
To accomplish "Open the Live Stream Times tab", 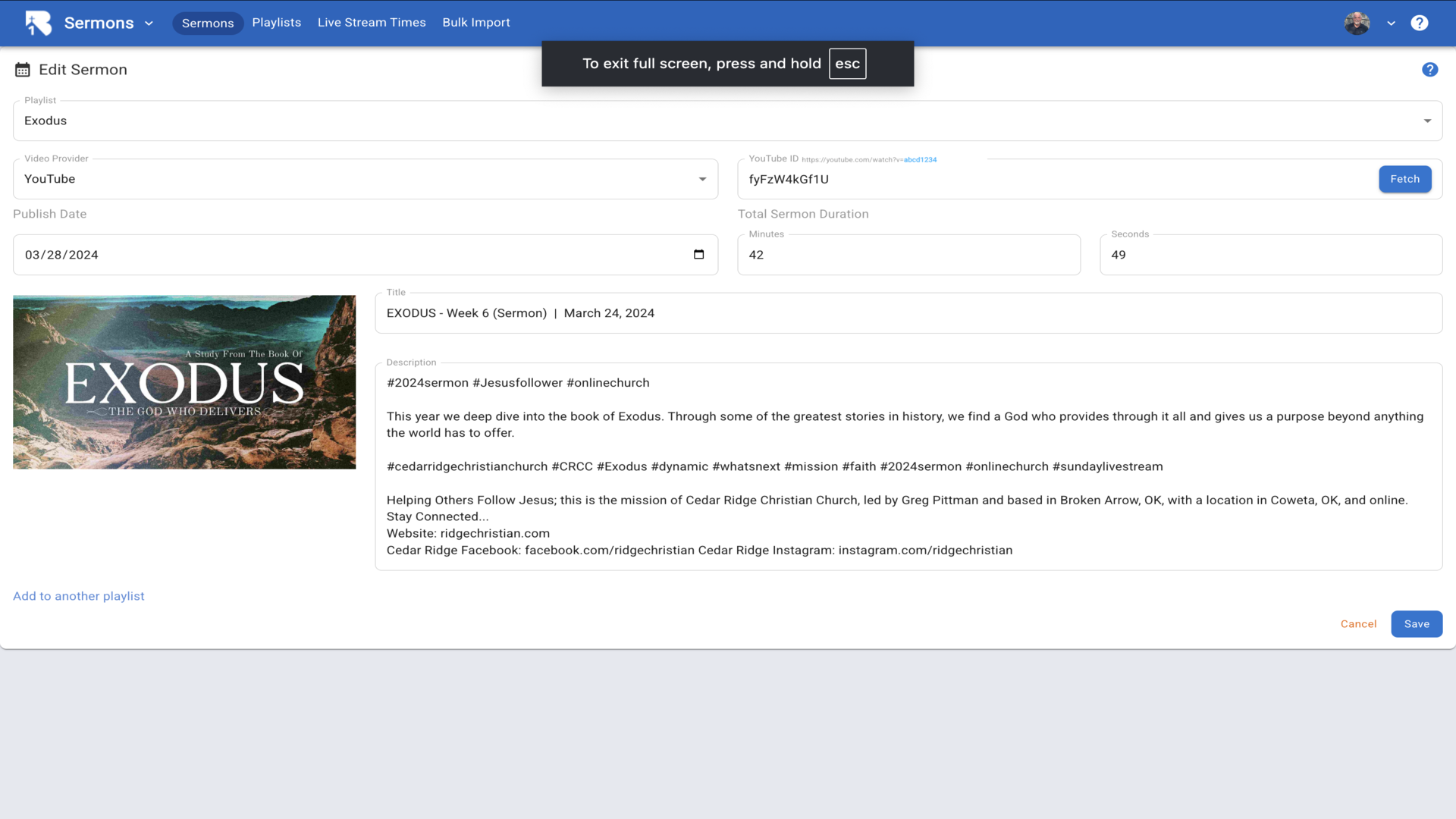I will pos(372,23).
